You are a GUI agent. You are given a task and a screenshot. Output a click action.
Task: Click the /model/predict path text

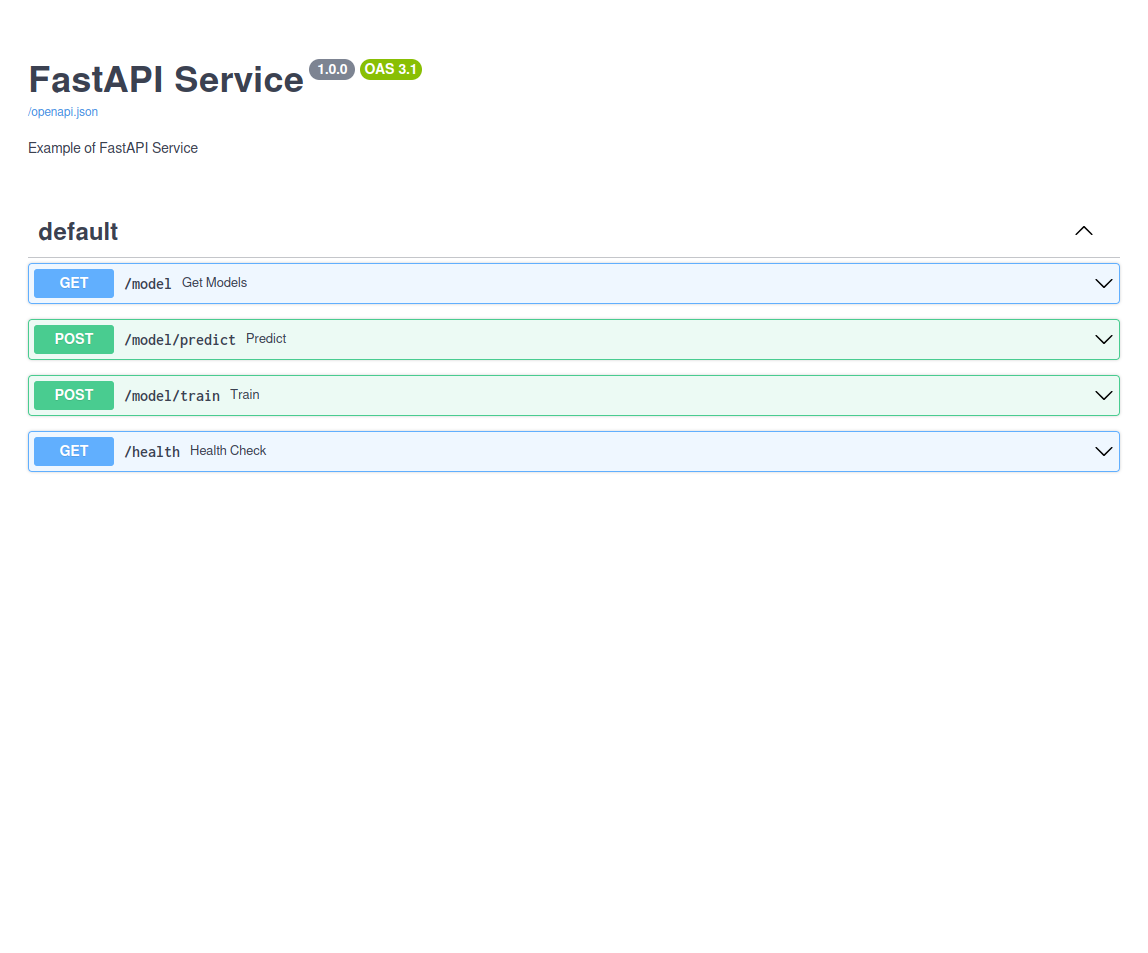180,340
